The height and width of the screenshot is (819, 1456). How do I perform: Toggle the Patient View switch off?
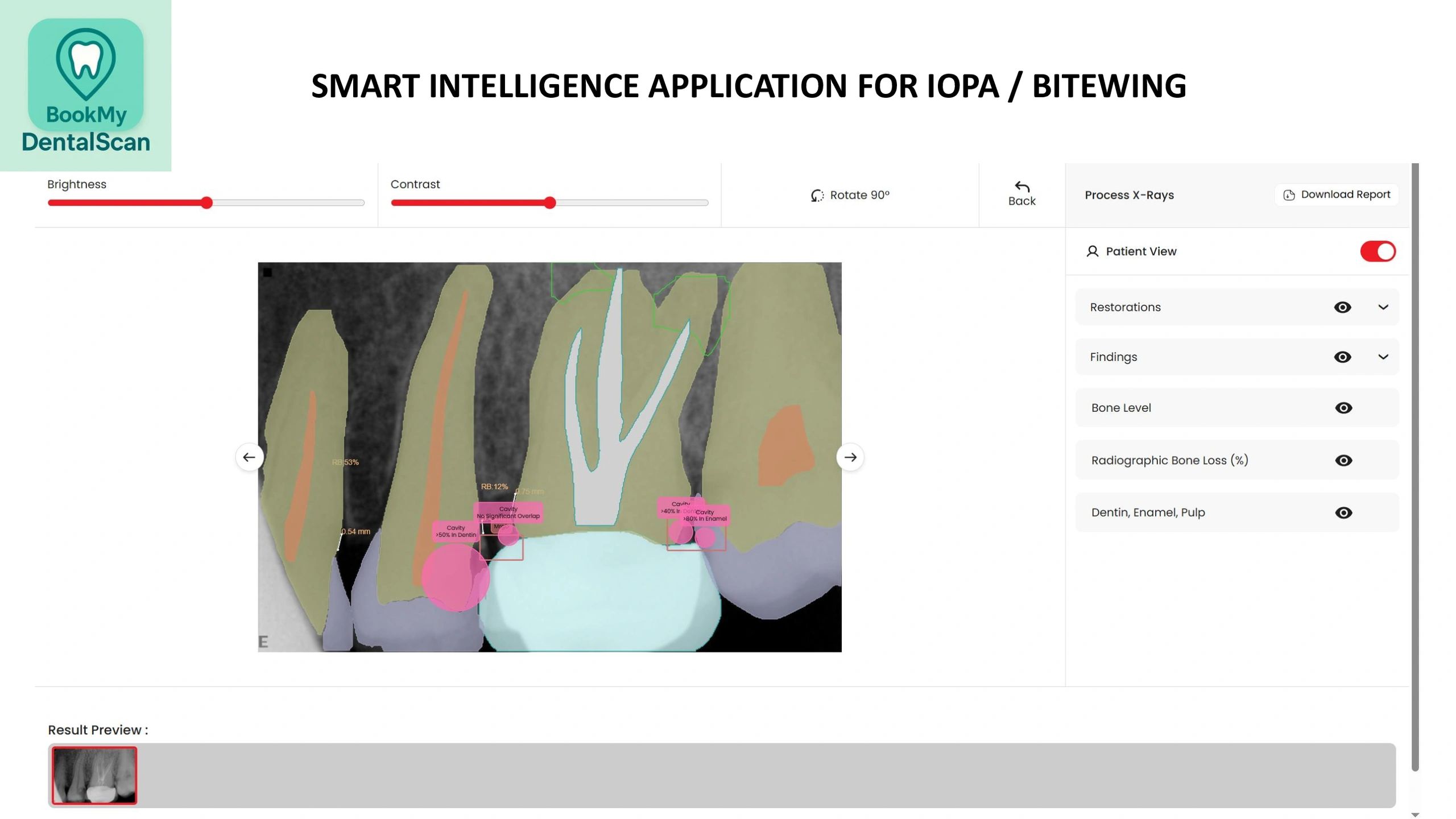[x=1378, y=251]
